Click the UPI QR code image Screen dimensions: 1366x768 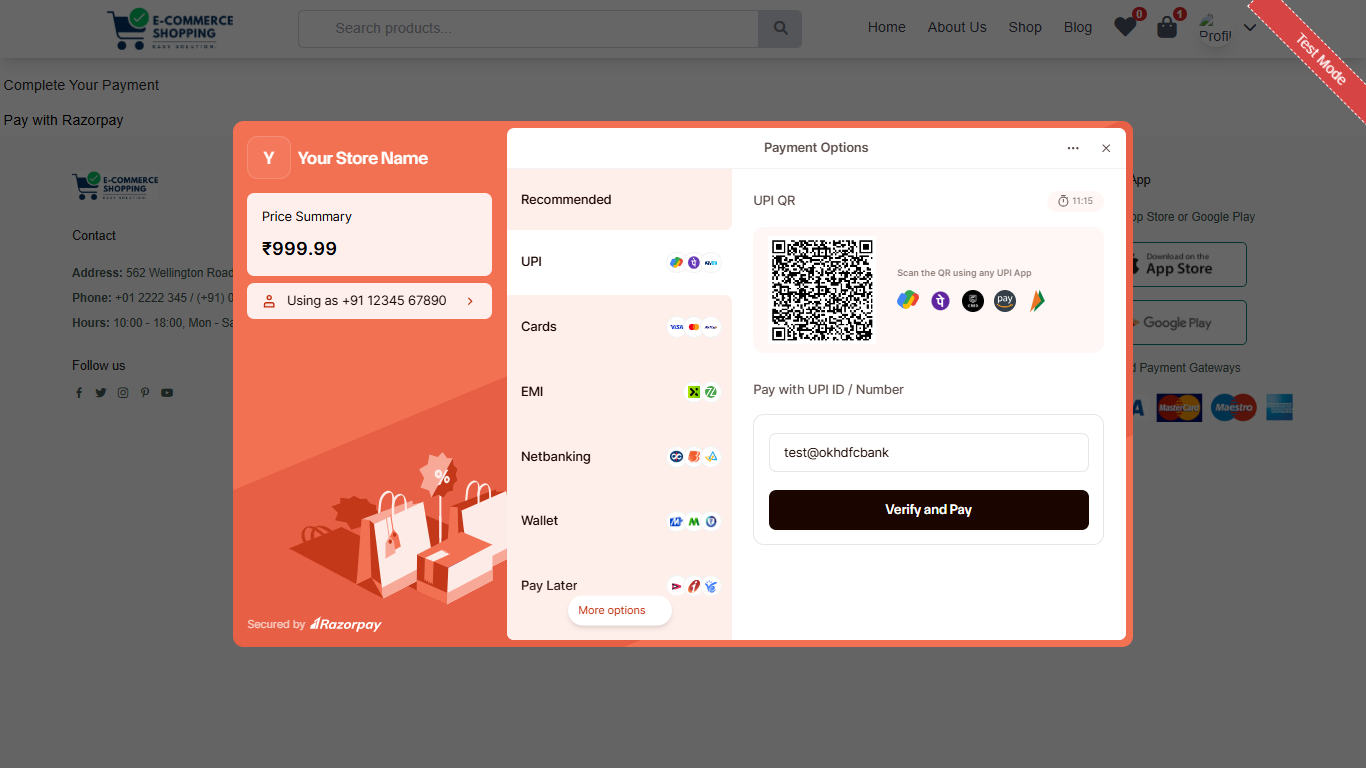coord(822,290)
